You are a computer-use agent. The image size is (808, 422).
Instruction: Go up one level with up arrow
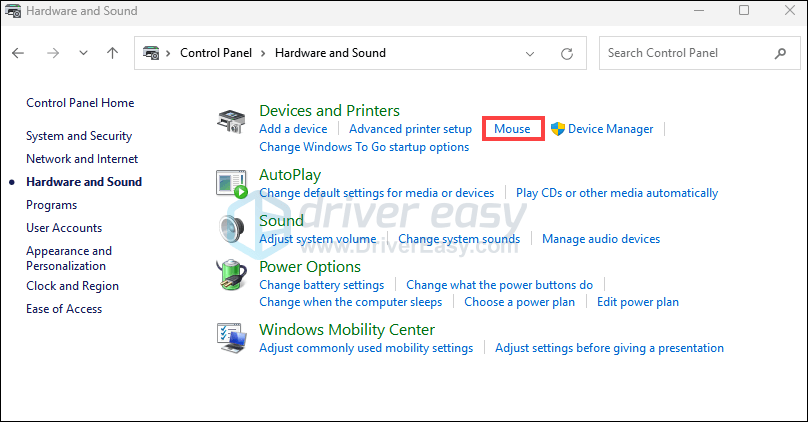coord(113,53)
